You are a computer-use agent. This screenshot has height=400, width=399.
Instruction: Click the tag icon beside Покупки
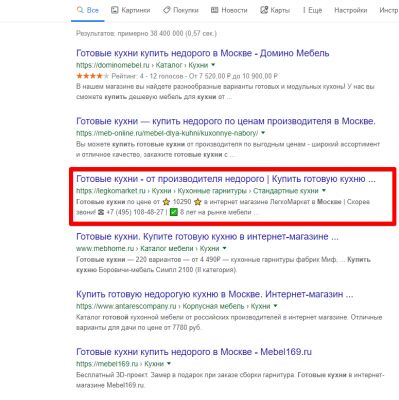click(x=166, y=10)
